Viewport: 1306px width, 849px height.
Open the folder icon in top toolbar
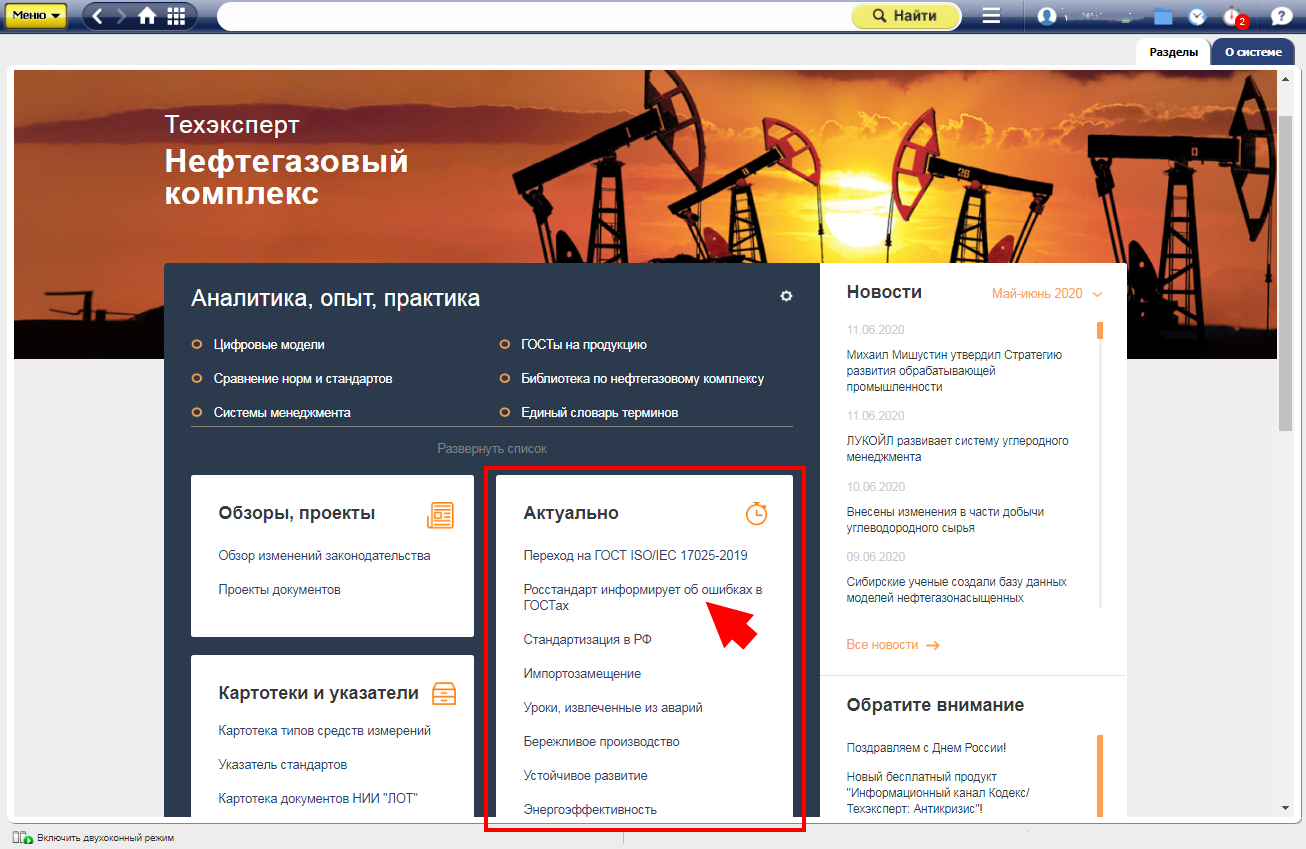coord(1163,16)
